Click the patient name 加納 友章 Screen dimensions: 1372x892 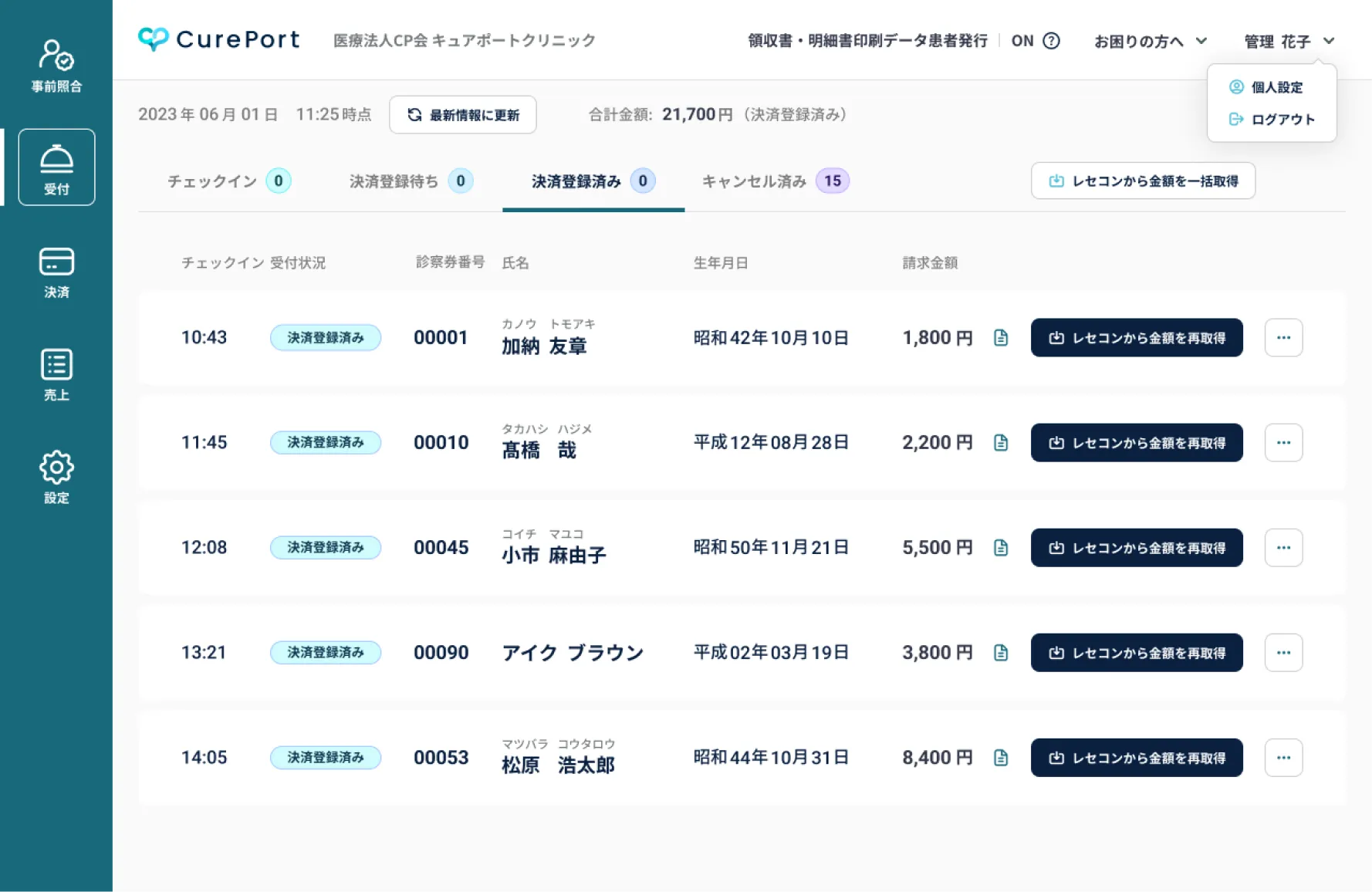point(544,346)
